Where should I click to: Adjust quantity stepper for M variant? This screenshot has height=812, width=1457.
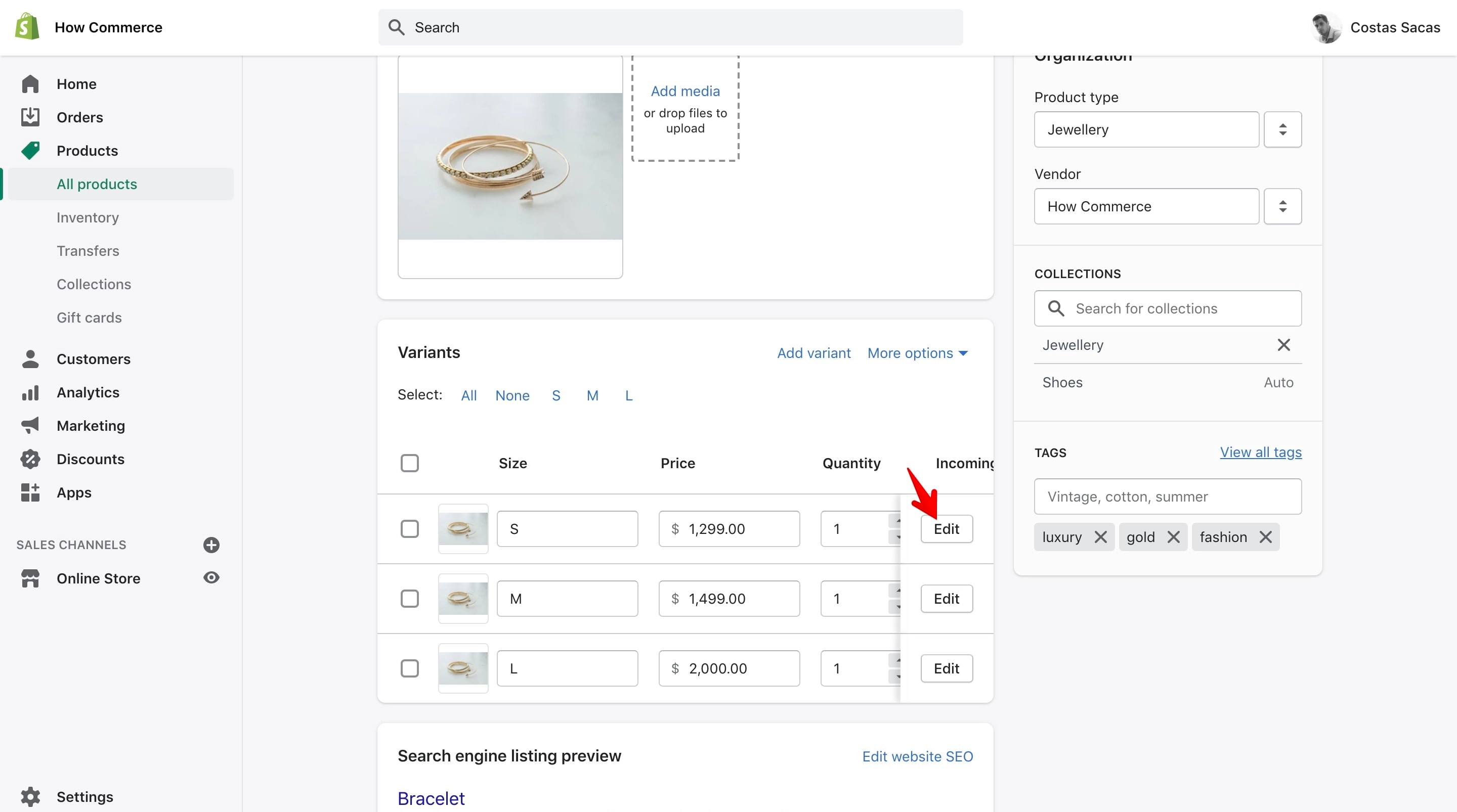[x=895, y=599]
